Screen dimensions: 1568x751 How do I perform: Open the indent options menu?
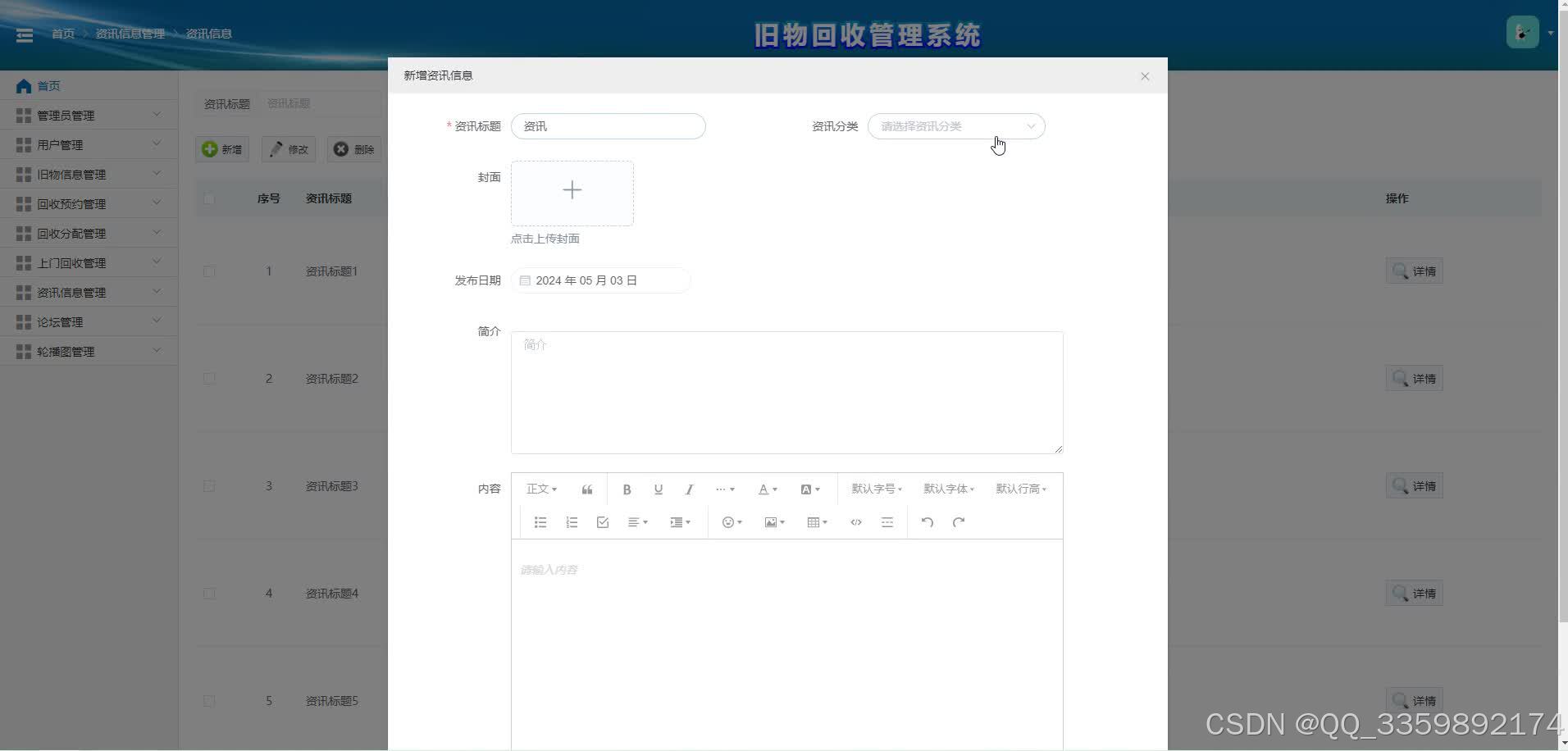681,522
